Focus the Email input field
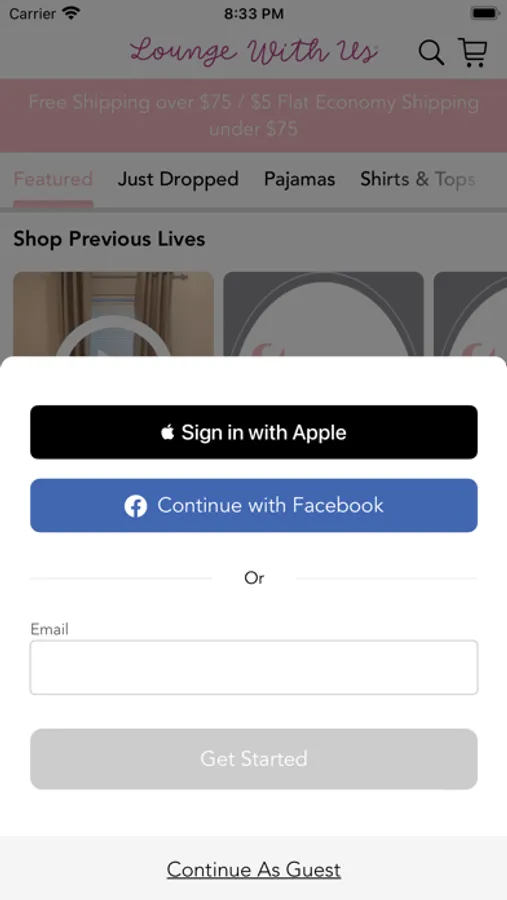The image size is (507, 900). [x=254, y=668]
